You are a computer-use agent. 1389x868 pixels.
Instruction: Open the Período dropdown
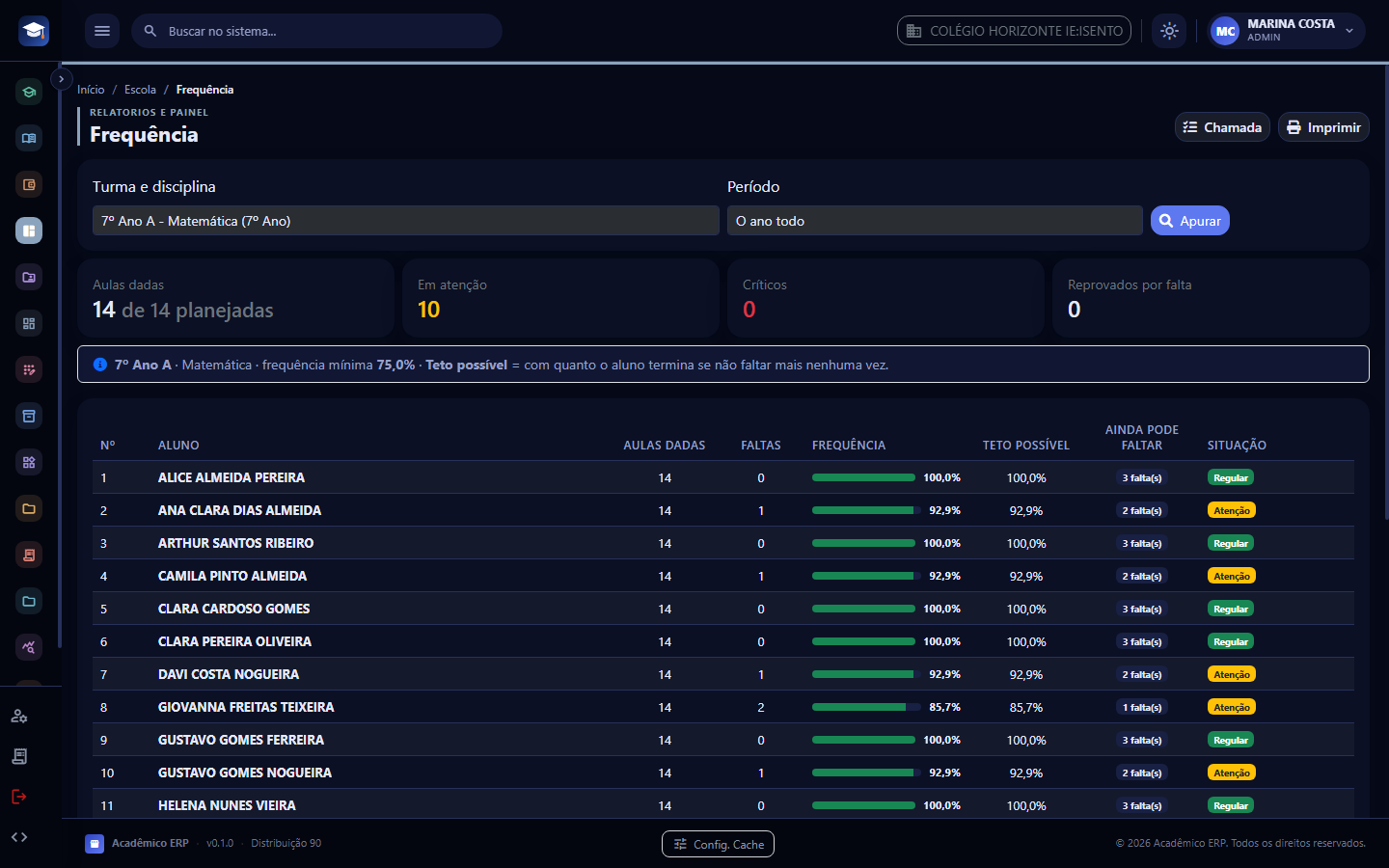click(x=935, y=221)
